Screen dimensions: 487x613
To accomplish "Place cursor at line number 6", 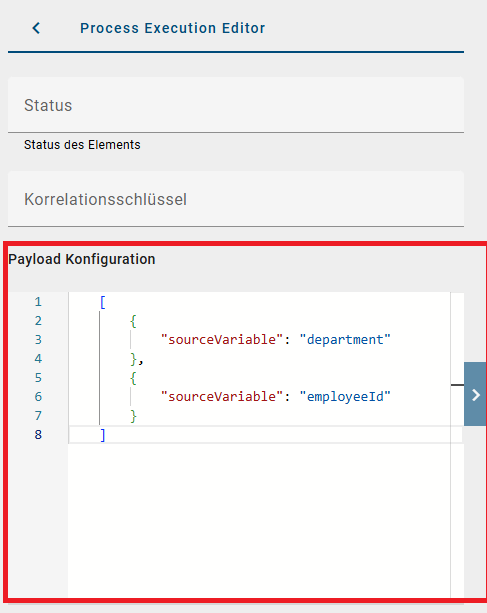I will [x=38, y=397].
